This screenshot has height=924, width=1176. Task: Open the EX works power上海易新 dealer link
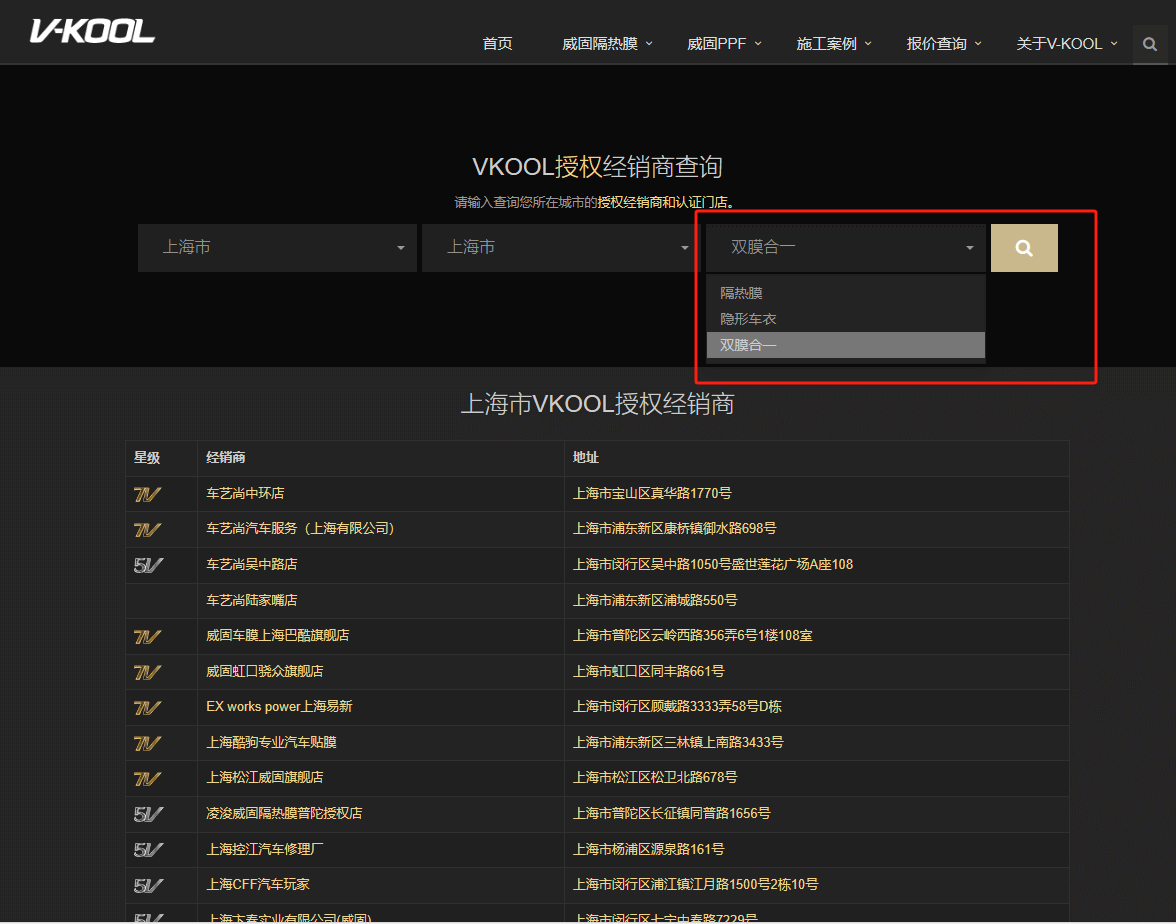(279, 707)
